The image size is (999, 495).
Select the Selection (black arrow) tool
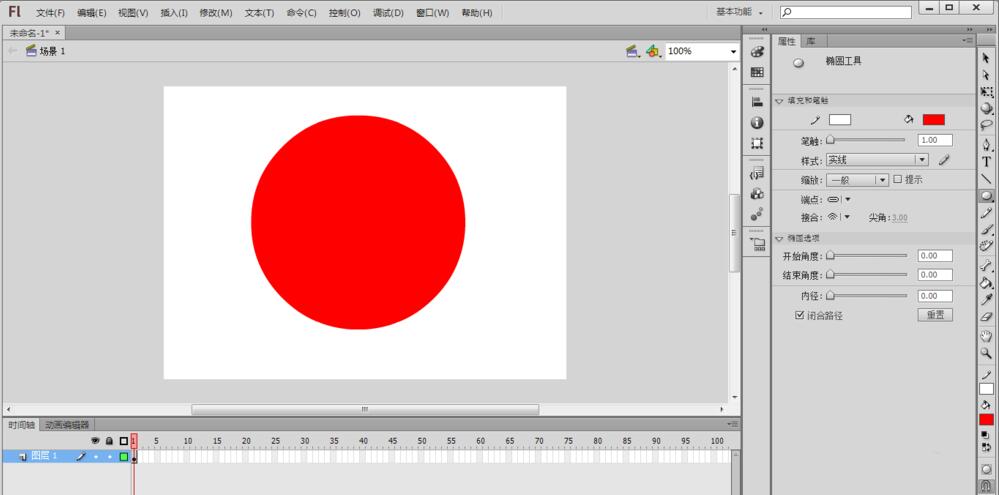point(986,58)
